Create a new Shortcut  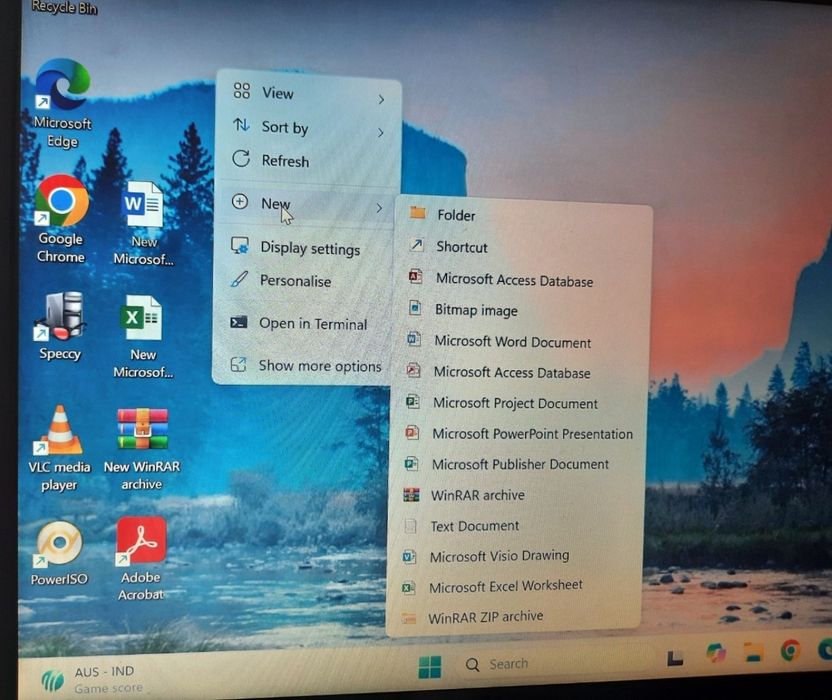pos(522,247)
